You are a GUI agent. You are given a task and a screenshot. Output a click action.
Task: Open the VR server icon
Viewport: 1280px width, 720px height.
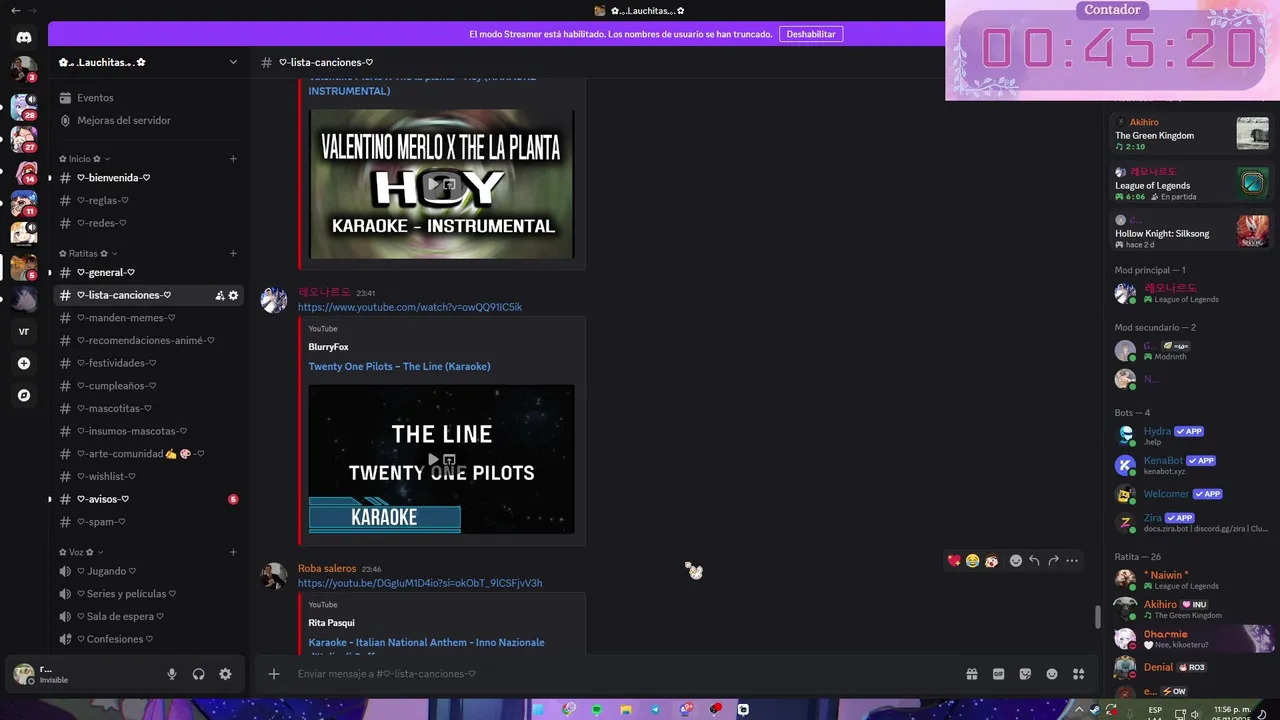pyautogui.click(x=24, y=332)
